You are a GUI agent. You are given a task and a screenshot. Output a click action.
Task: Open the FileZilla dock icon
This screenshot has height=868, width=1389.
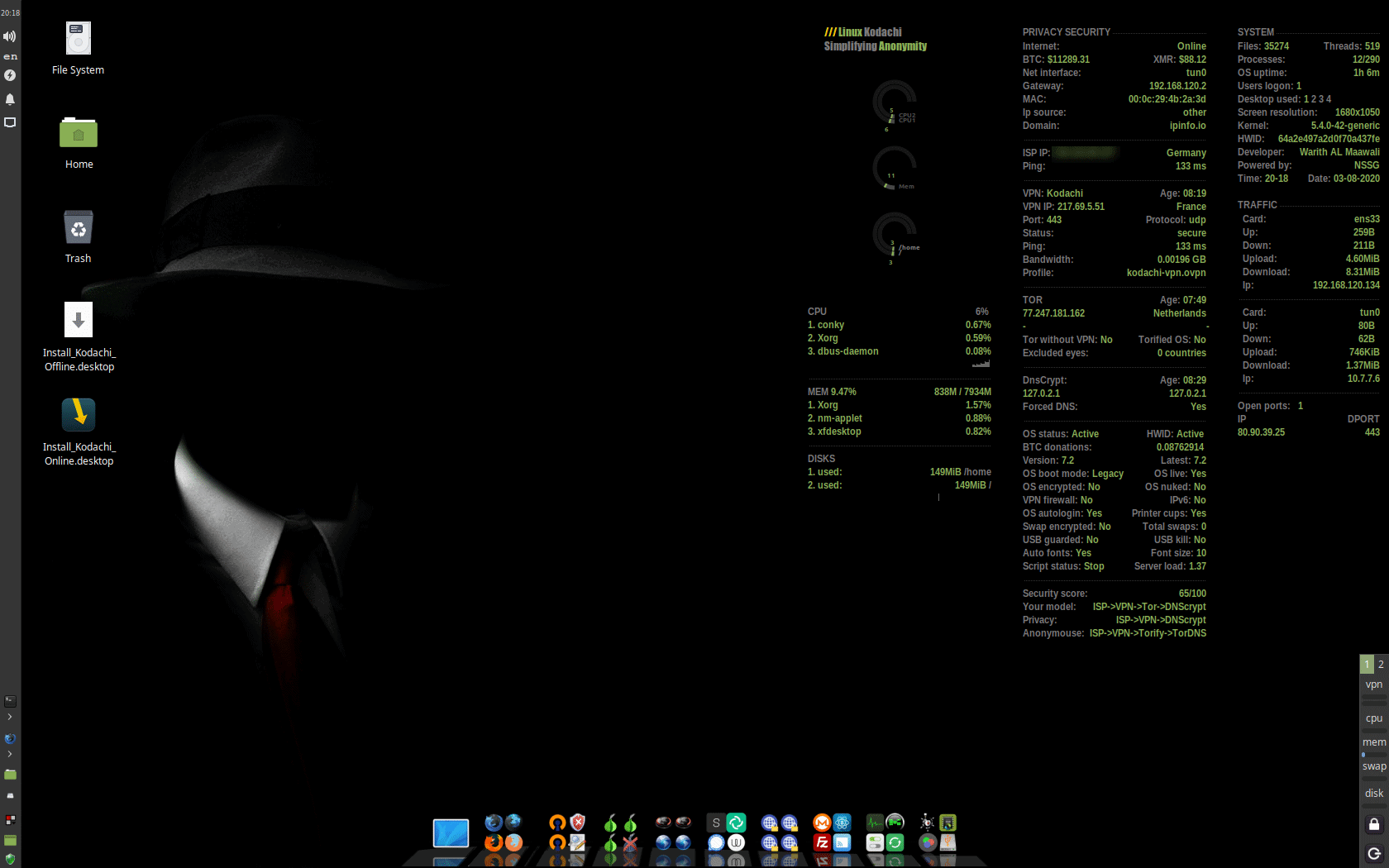(x=822, y=842)
